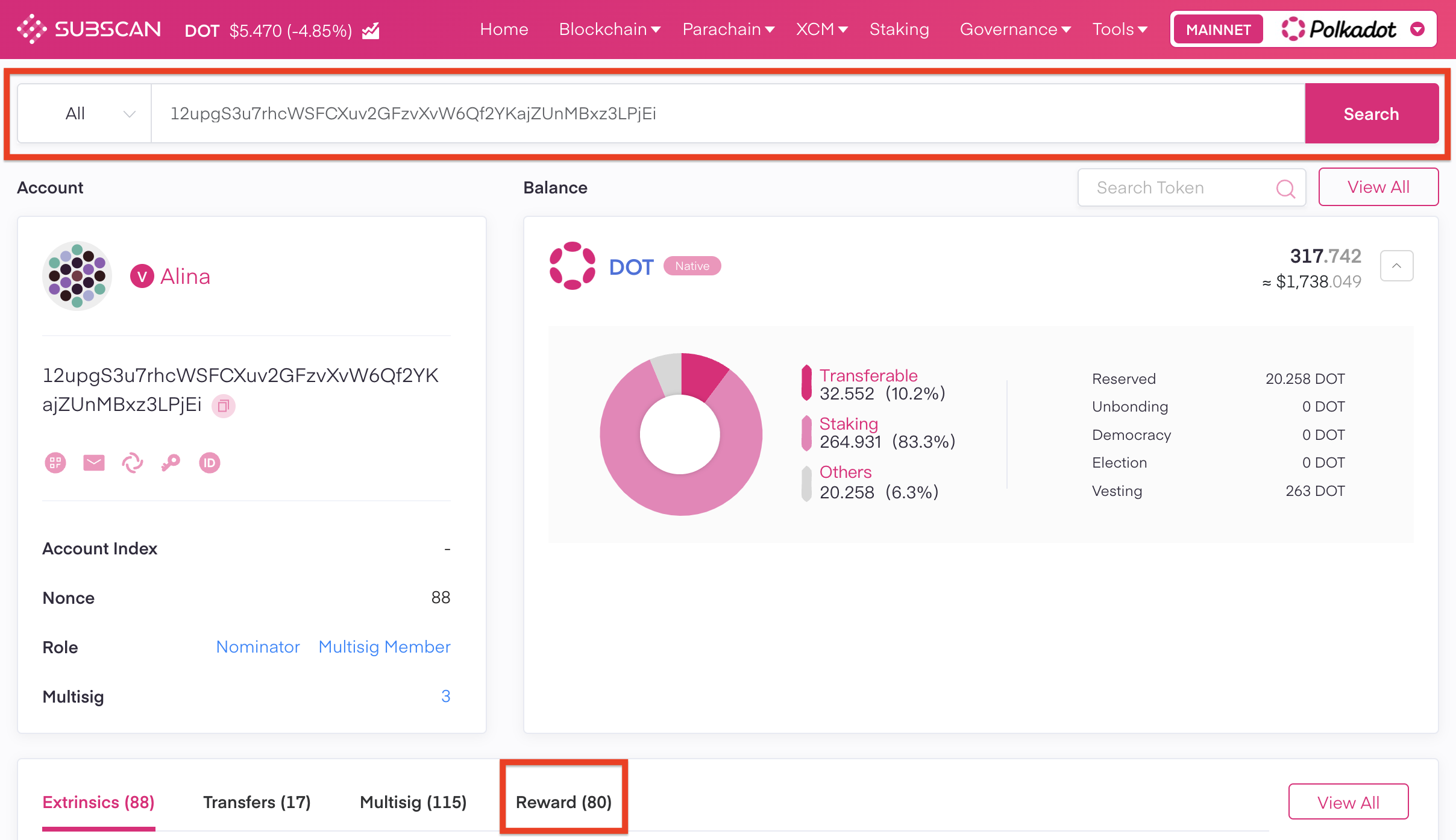Click the key icon in the account card
The image size is (1456, 840).
tap(171, 463)
